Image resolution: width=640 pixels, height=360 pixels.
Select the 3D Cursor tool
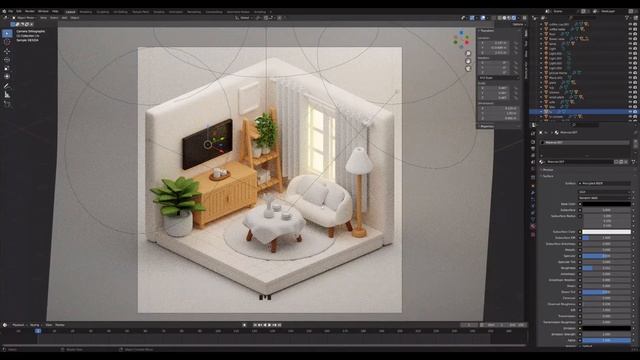click(x=7, y=42)
